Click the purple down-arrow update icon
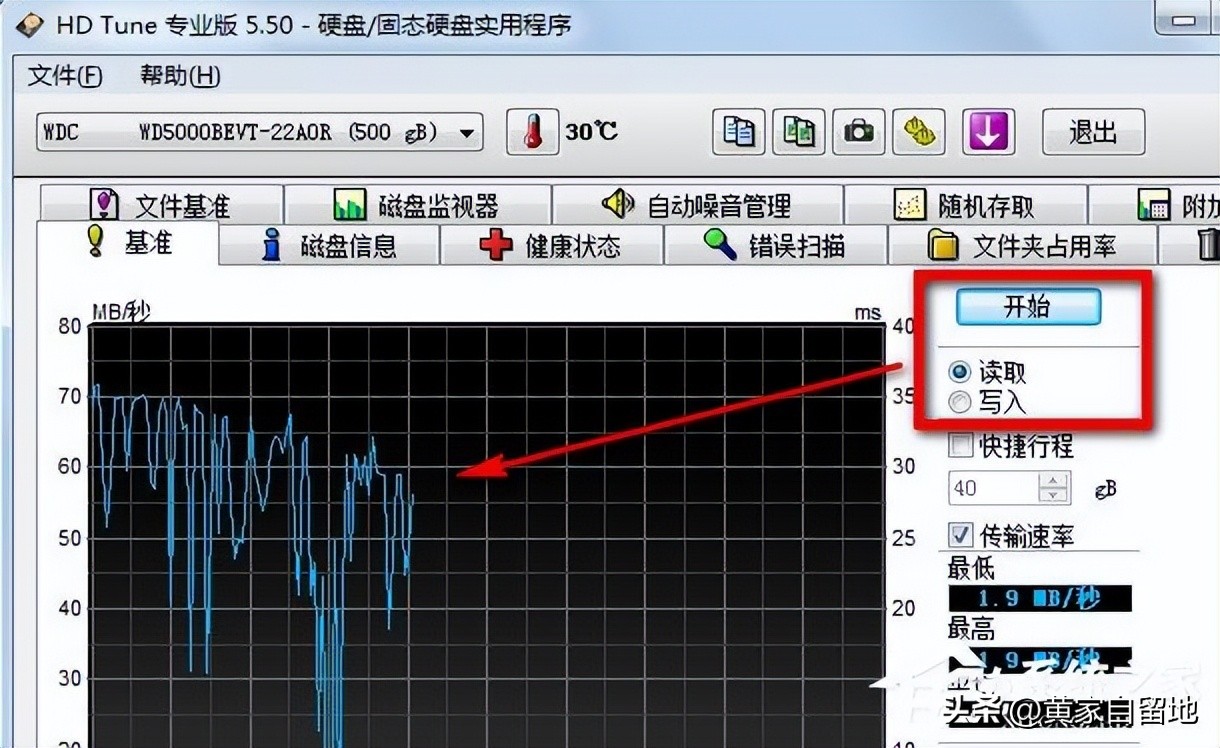The width and height of the screenshot is (1220, 748). [988, 132]
